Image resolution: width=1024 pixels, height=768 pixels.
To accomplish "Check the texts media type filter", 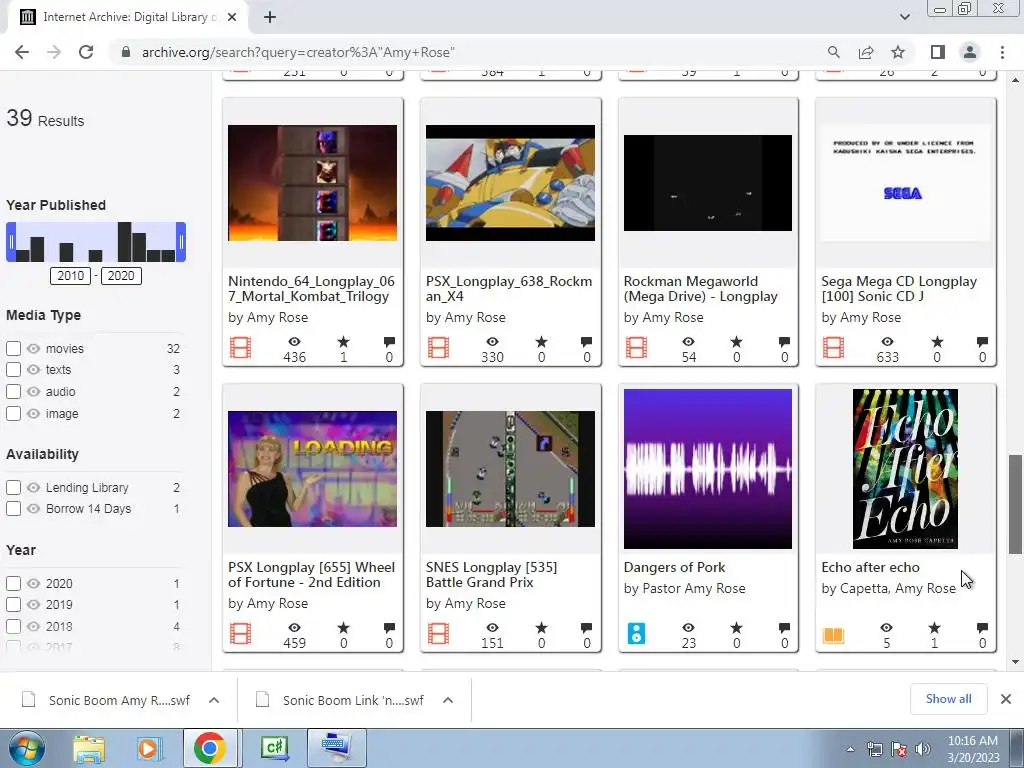I will 14,370.
